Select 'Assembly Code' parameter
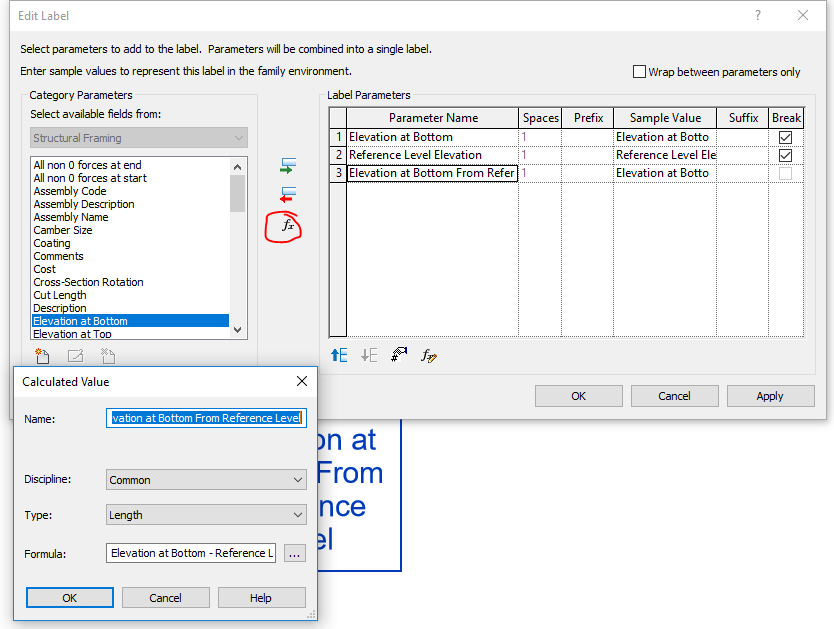 tap(130, 191)
